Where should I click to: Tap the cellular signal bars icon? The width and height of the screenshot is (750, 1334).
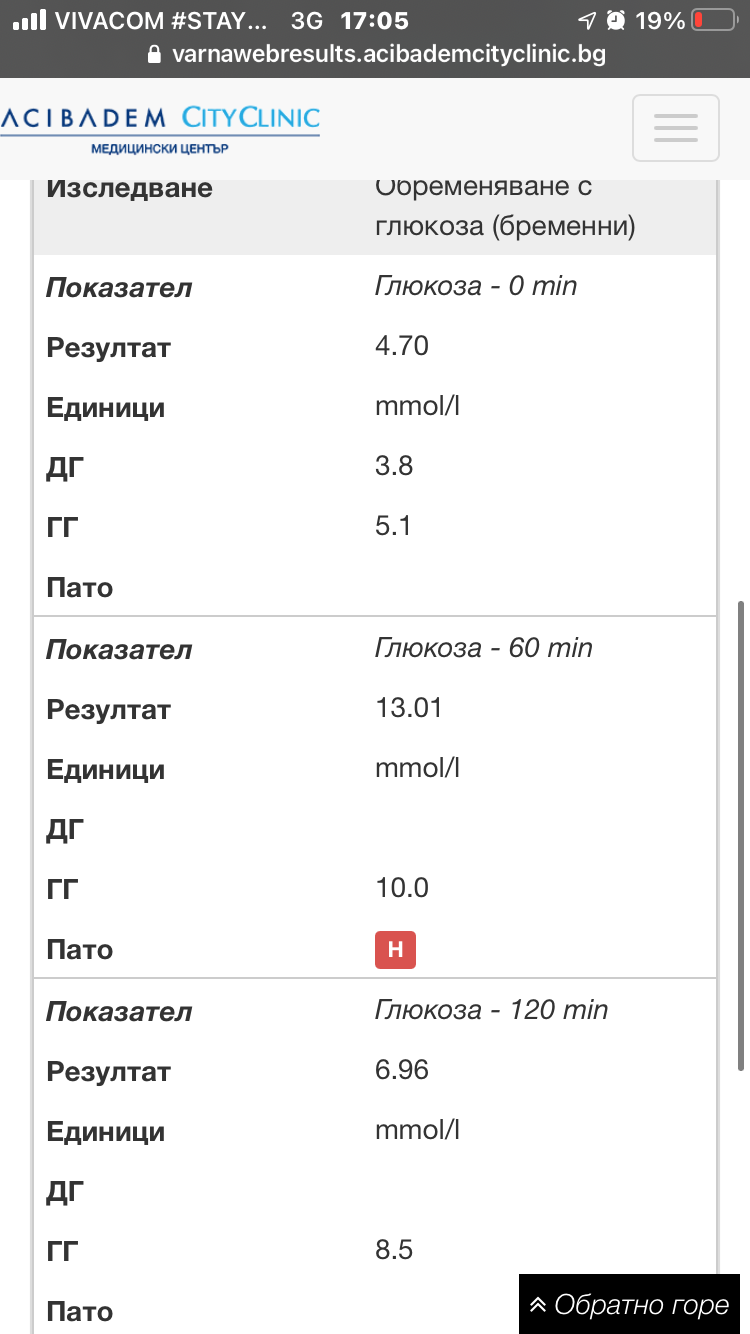pyautogui.click(x=30, y=20)
